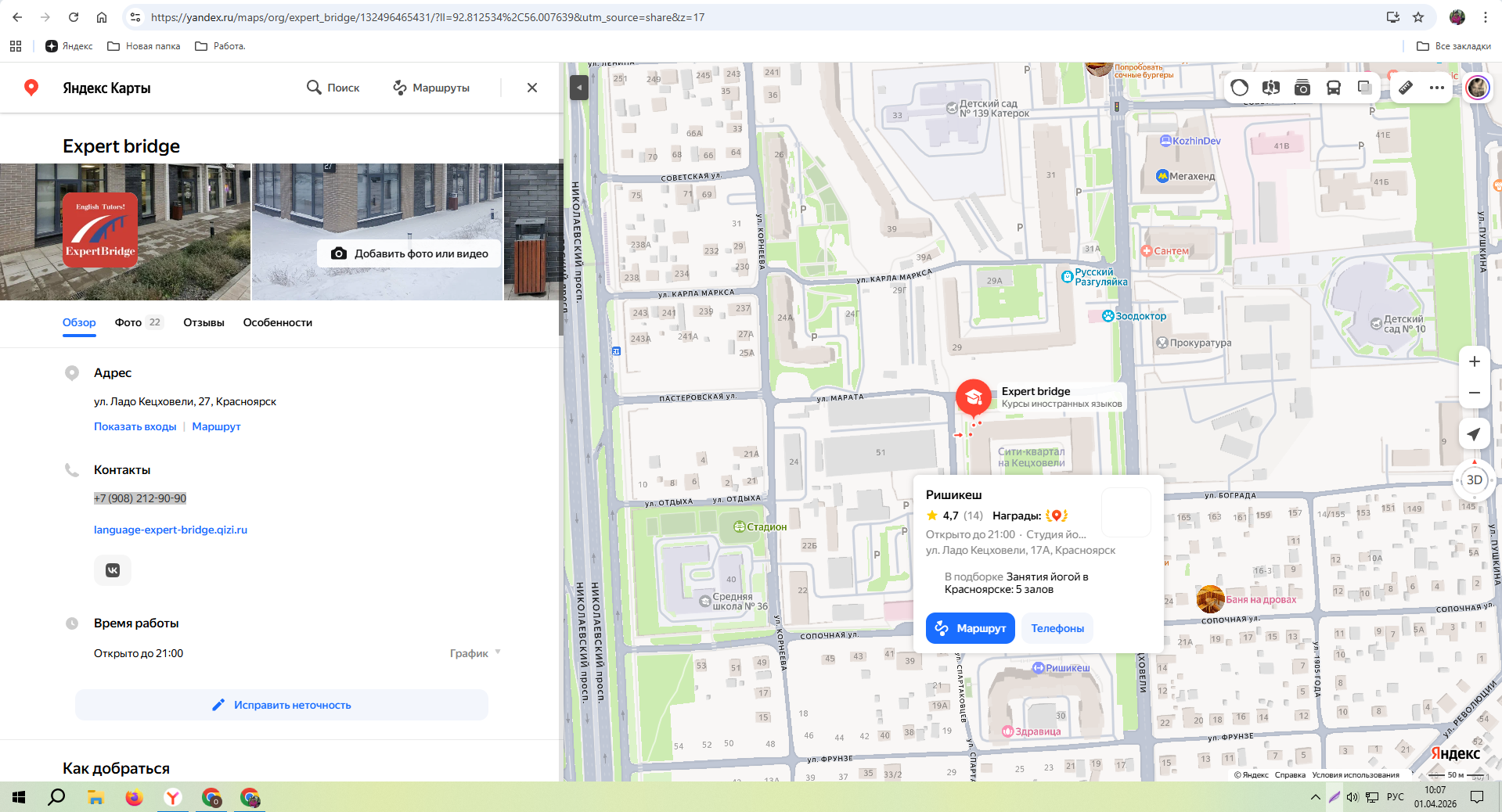The image size is (1502, 812).
Task: Open street panoramas on the map
Action: 1270,88
